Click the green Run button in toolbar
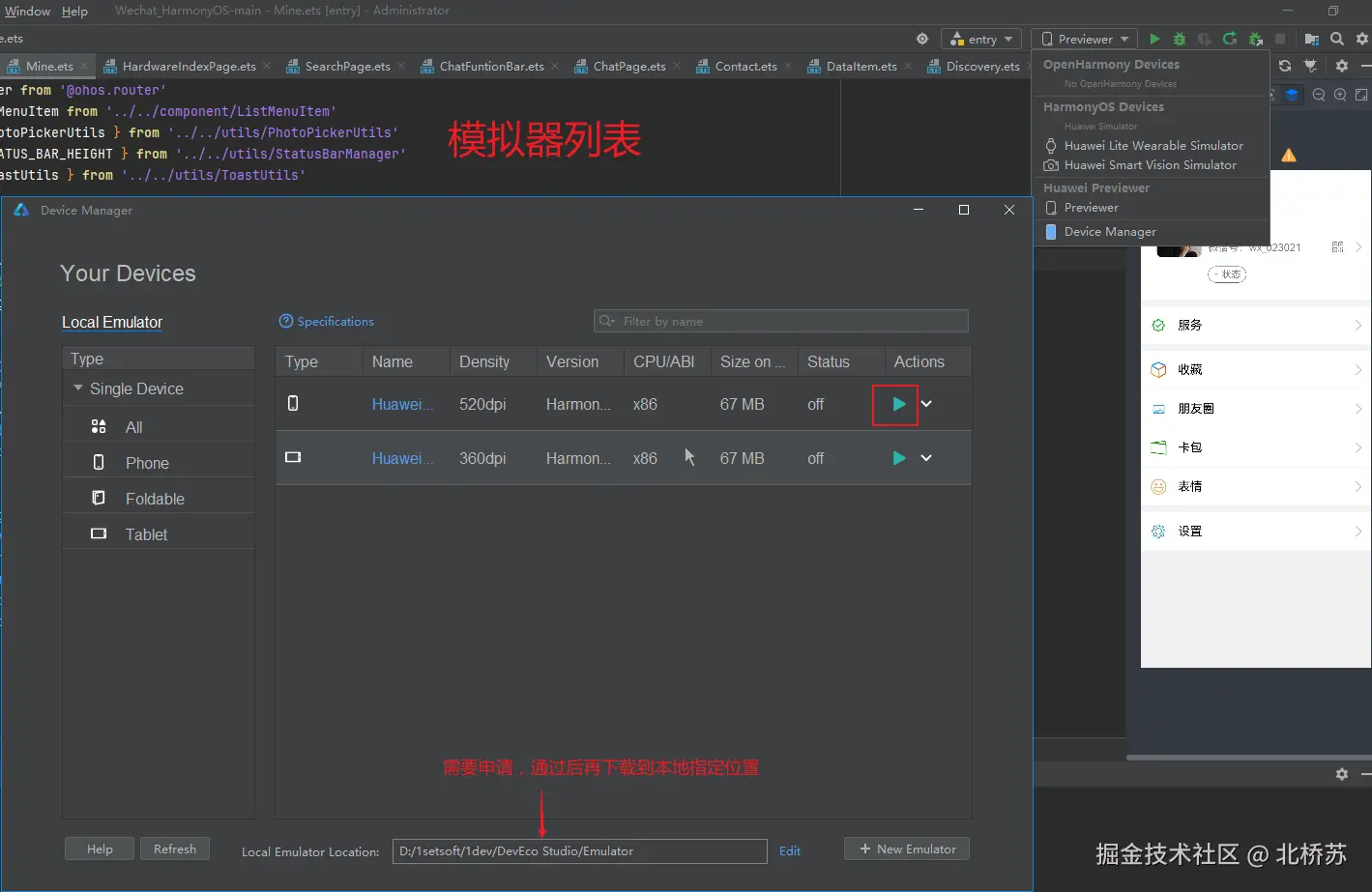This screenshot has height=892, width=1372. 1154,39
